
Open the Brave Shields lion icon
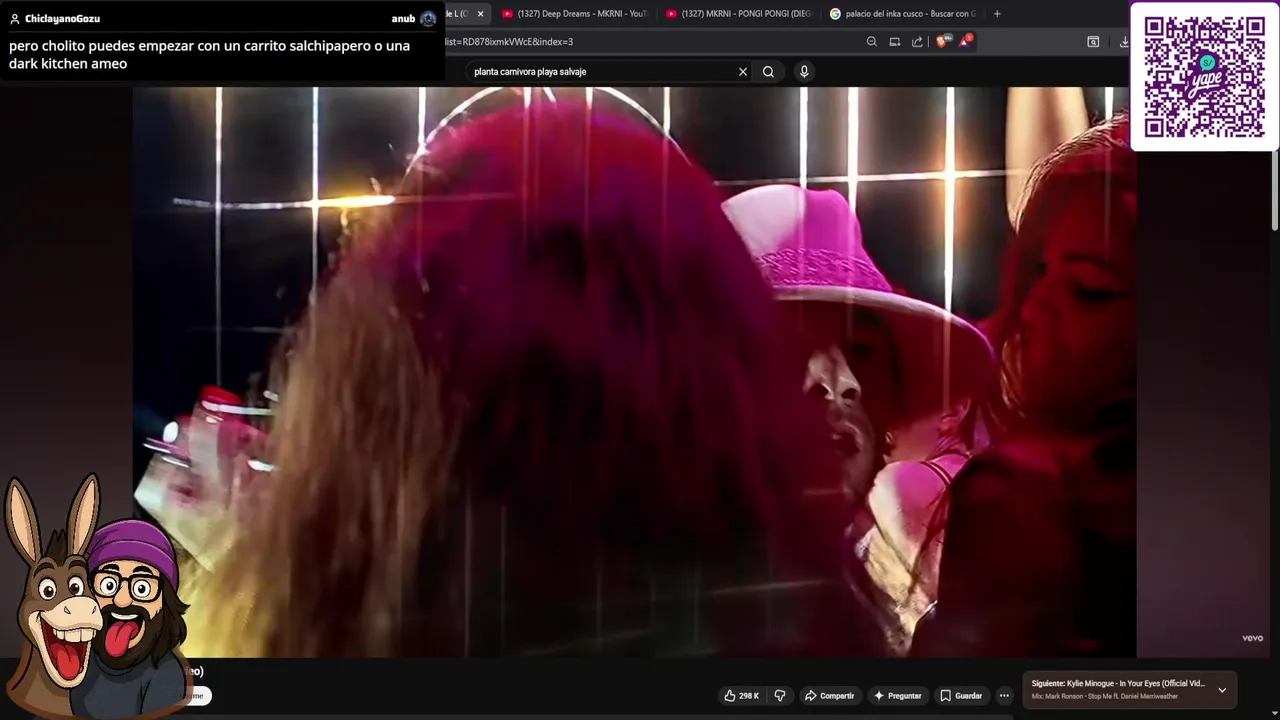point(942,42)
